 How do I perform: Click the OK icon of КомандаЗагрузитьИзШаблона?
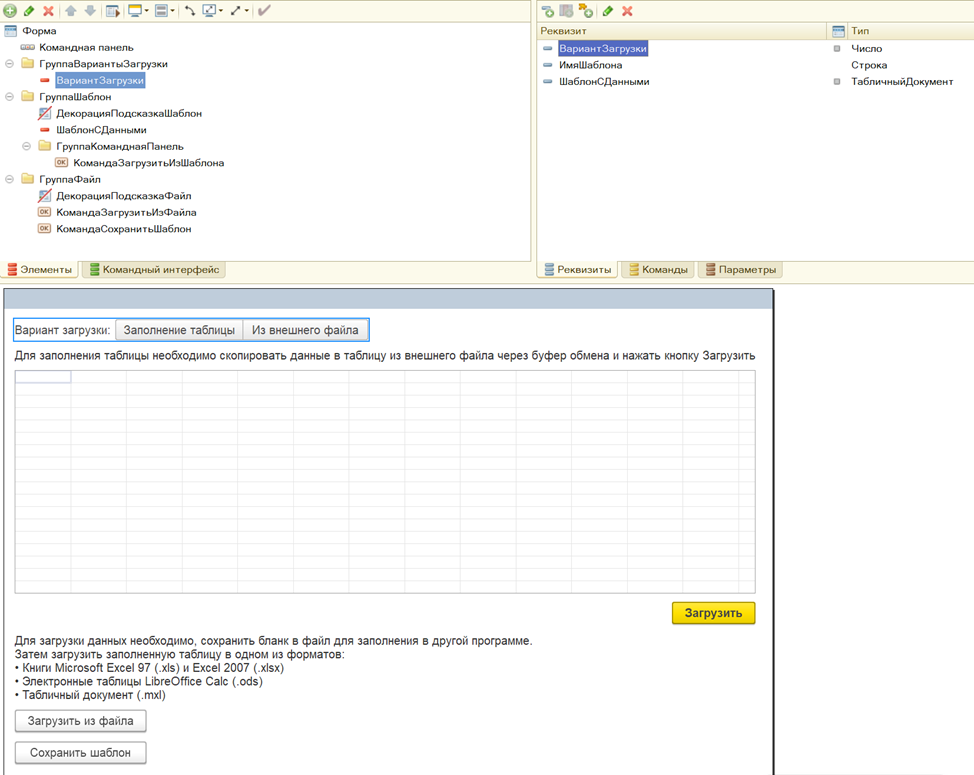61,162
